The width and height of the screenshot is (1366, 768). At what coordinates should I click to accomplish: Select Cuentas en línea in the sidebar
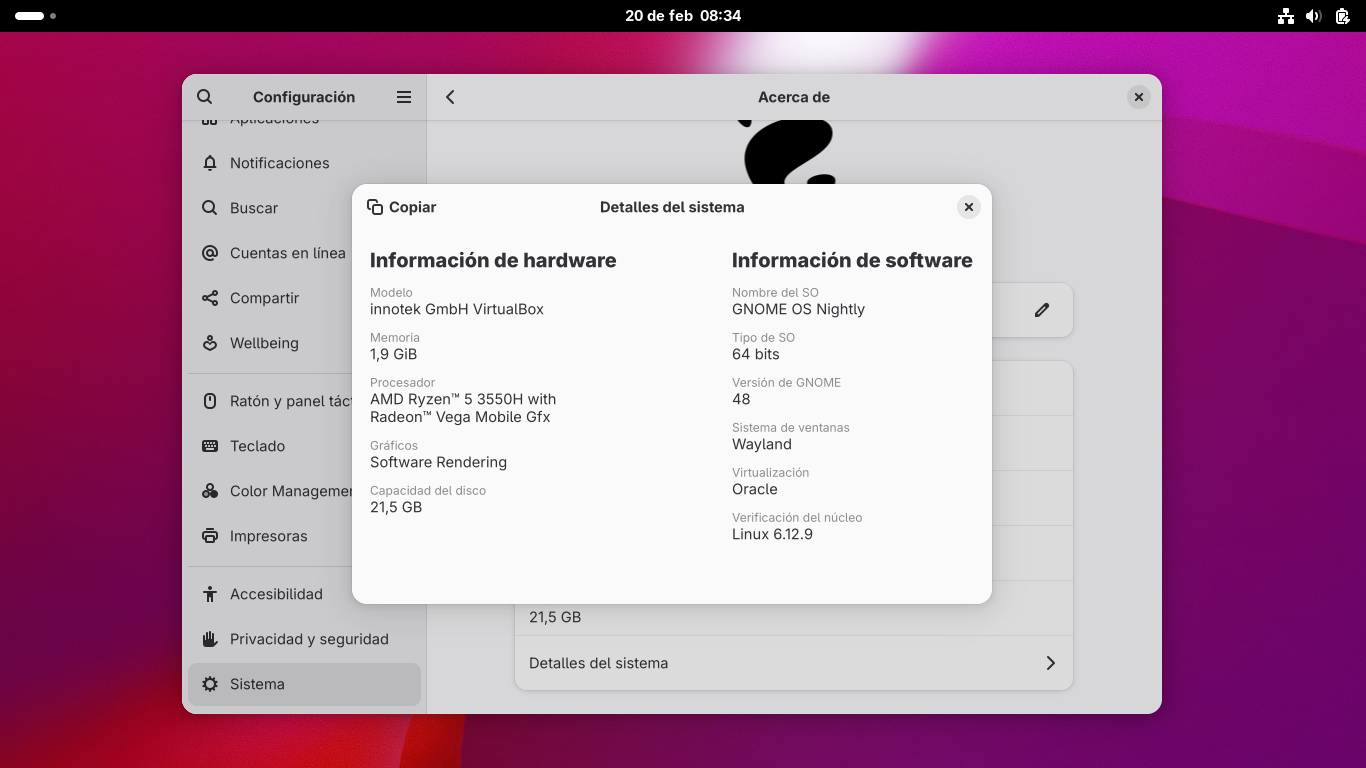304,253
